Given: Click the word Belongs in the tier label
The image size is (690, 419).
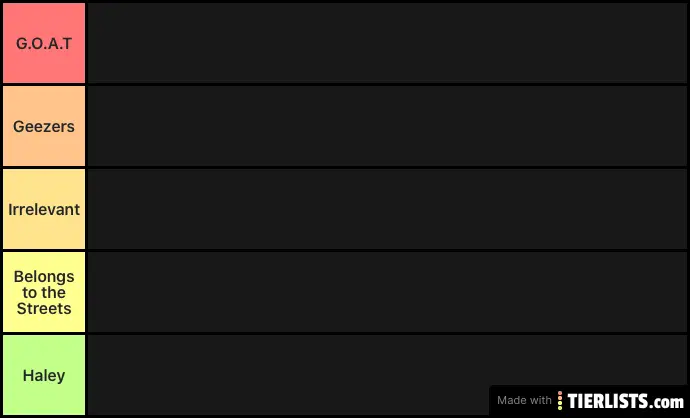Looking at the screenshot, I should click(44, 276).
